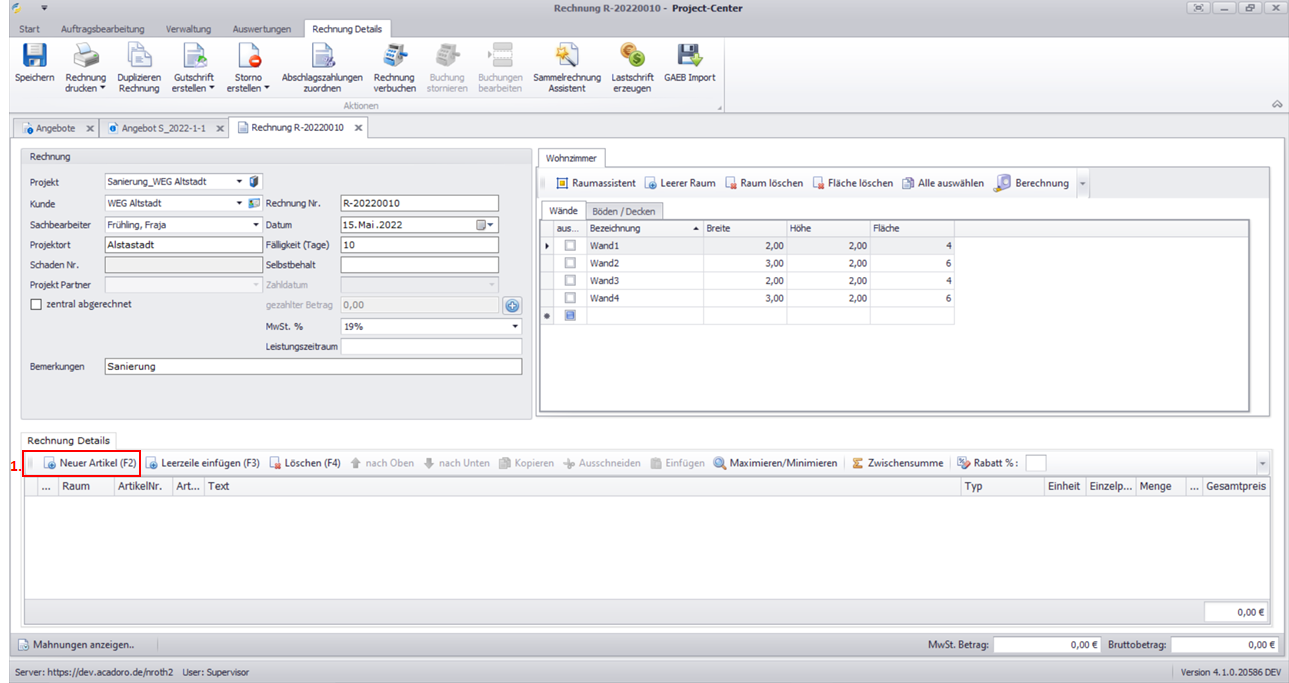Open the Sachbearbeiter dropdown list
This screenshot has height=683, width=1289.
pos(256,225)
